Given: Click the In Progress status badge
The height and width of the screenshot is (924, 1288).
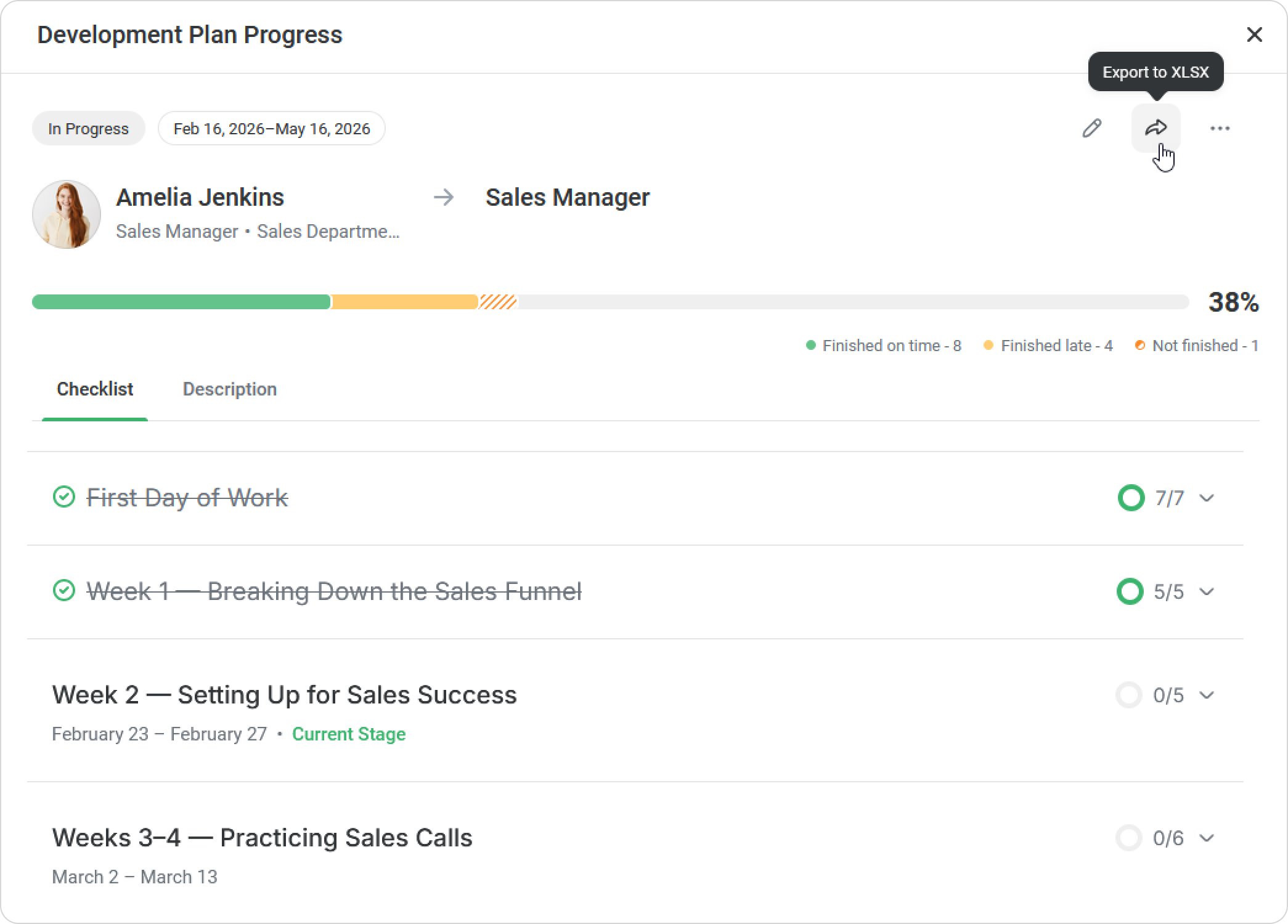Looking at the screenshot, I should [88, 129].
